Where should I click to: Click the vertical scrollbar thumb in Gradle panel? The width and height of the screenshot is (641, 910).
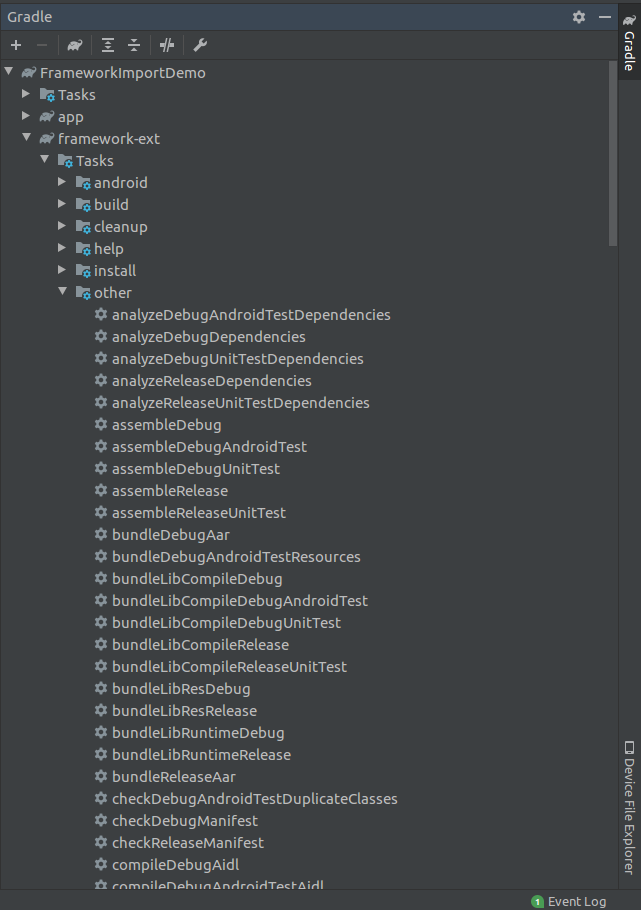[613, 154]
